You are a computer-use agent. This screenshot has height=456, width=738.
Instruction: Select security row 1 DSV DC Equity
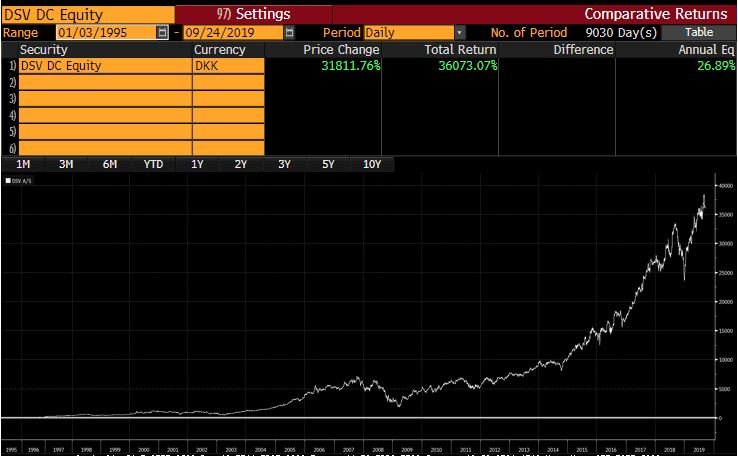[x=105, y=66]
